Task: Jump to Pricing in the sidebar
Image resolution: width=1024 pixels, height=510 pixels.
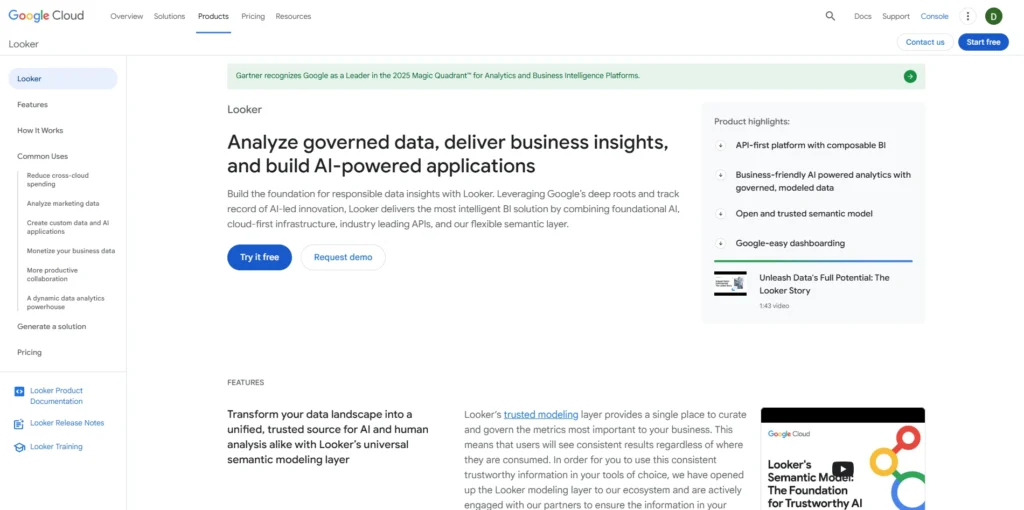Action: click(29, 353)
